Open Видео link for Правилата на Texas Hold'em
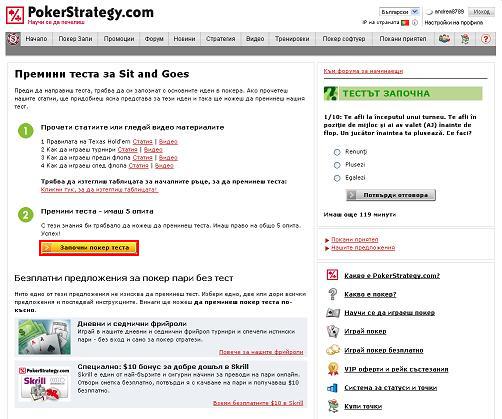Screen dimensions: 502x419 coord(168,142)
